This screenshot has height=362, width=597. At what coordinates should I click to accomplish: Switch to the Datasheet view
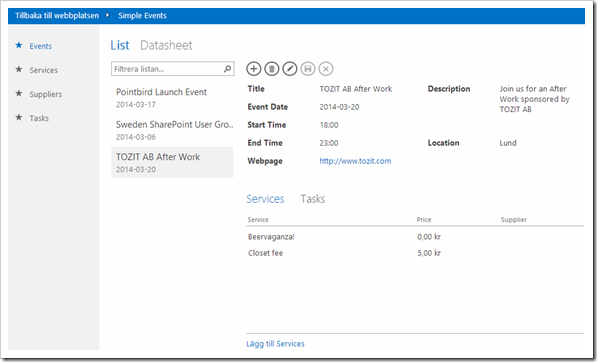click(166, 45)
